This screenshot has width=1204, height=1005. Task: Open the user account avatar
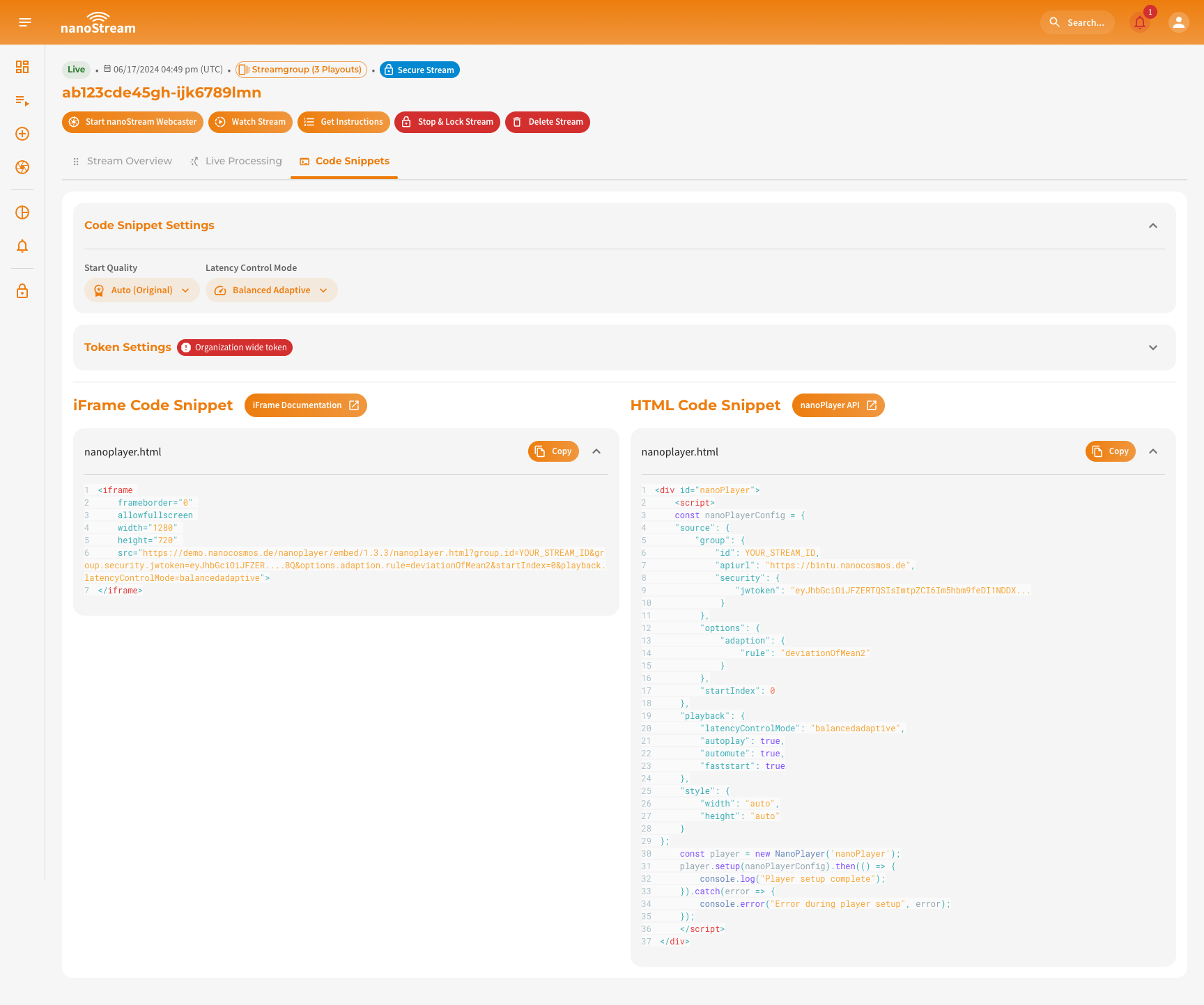[1178, 22]
